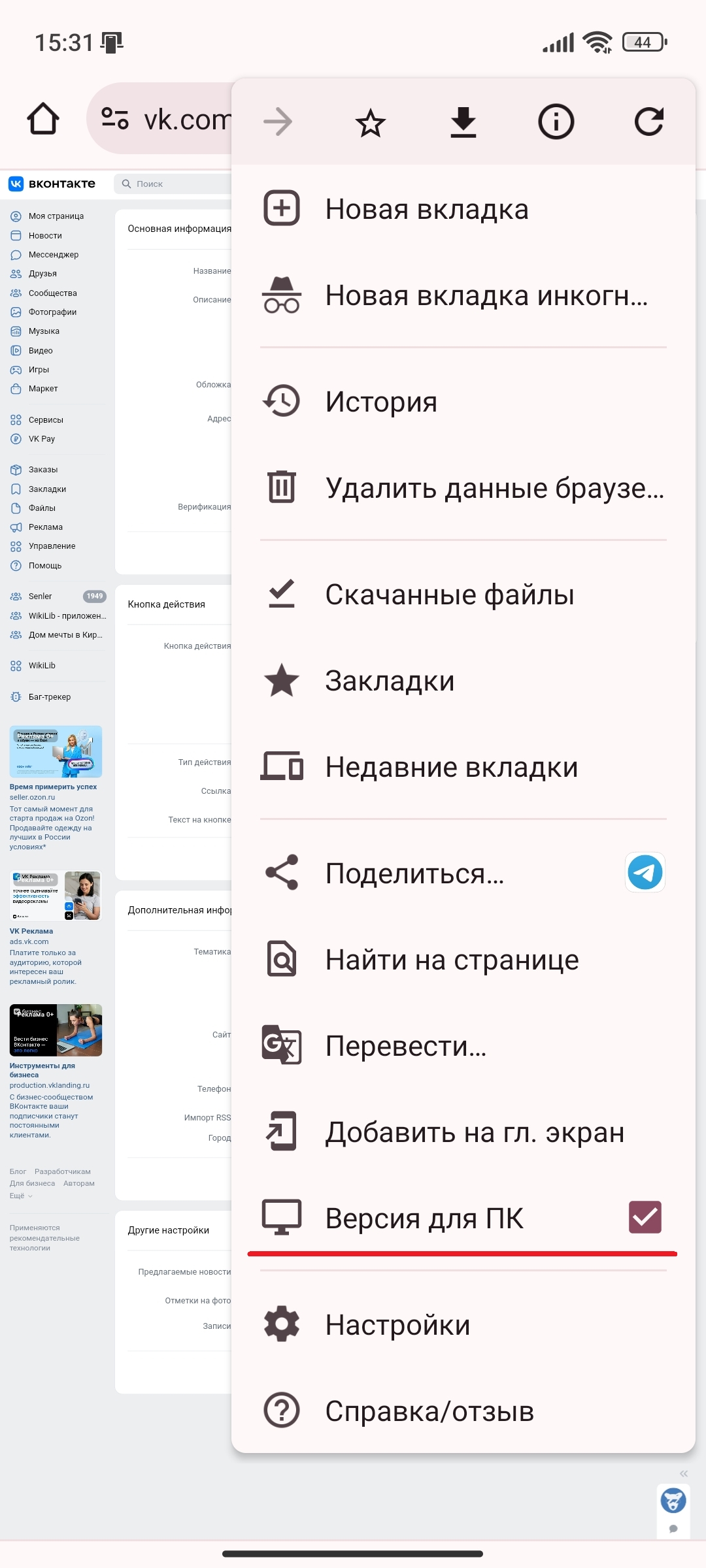Screen dimensions: 706x1568
Task: Reload the page with refresh icon
Action: tap(648, 122)
